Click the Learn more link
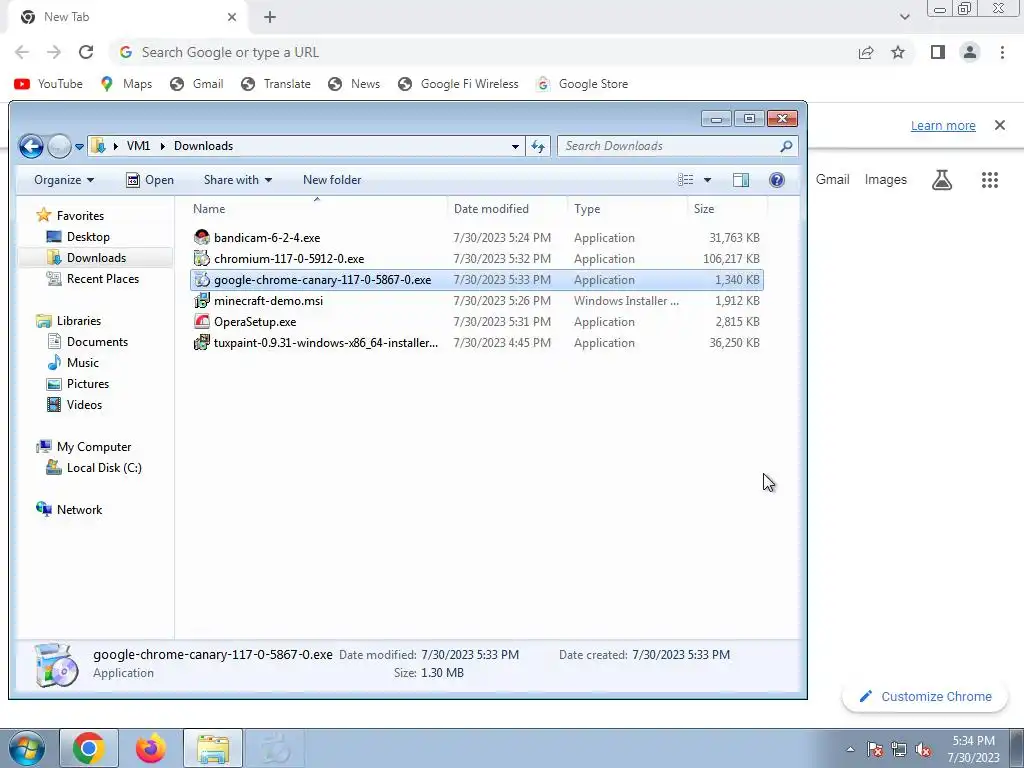Image resolution: width=1024 pixels, height=768 pixels. point(943,125)
